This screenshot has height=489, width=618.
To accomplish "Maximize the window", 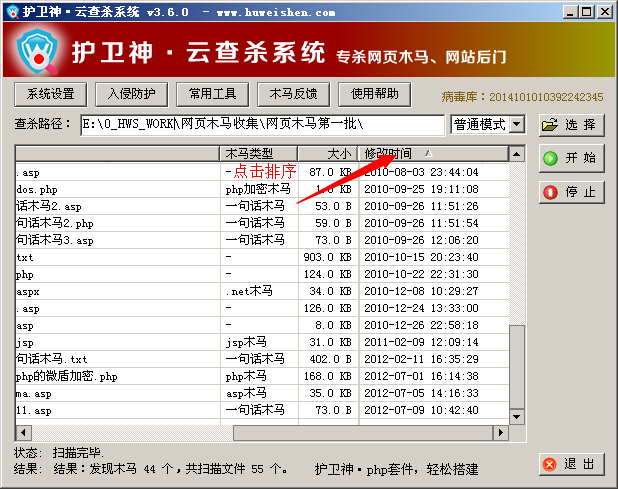I will 586,12.
